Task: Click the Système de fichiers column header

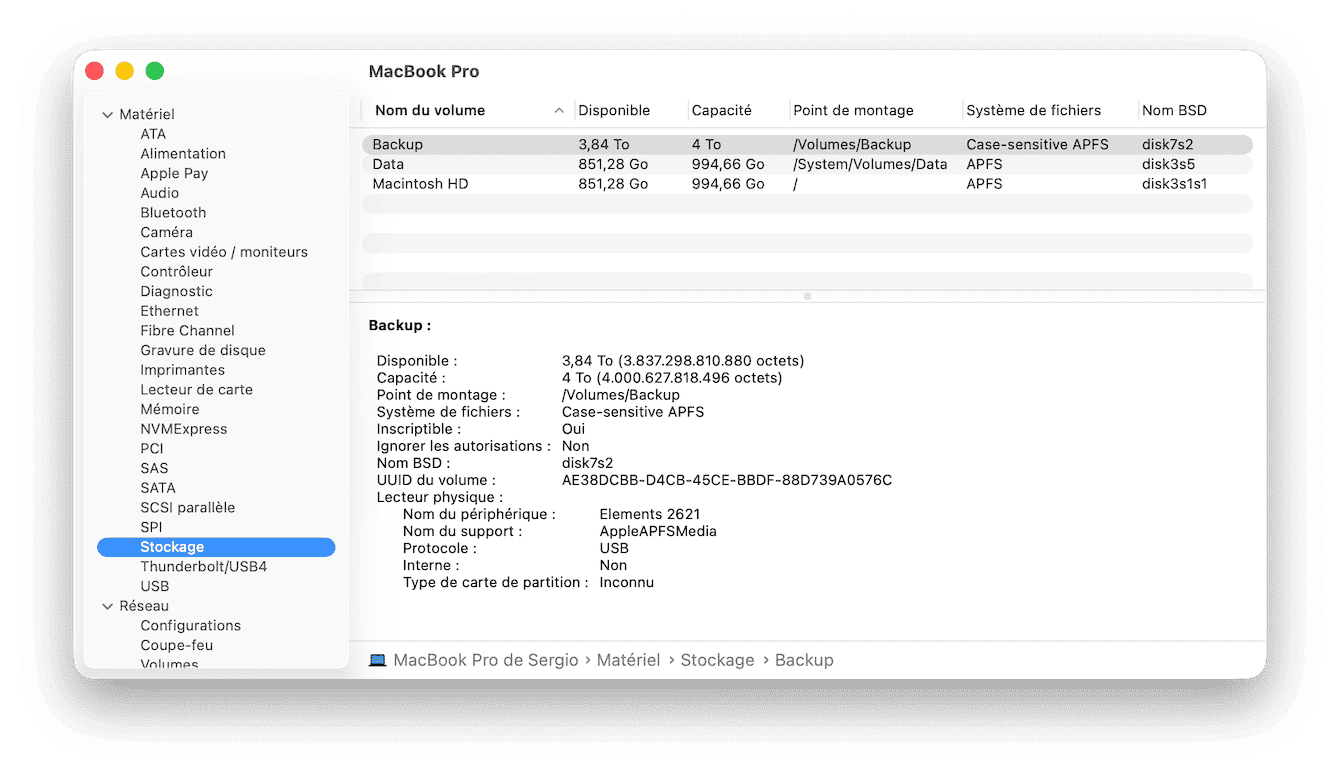Action: pyautogui.click(x=1034, y=110)
